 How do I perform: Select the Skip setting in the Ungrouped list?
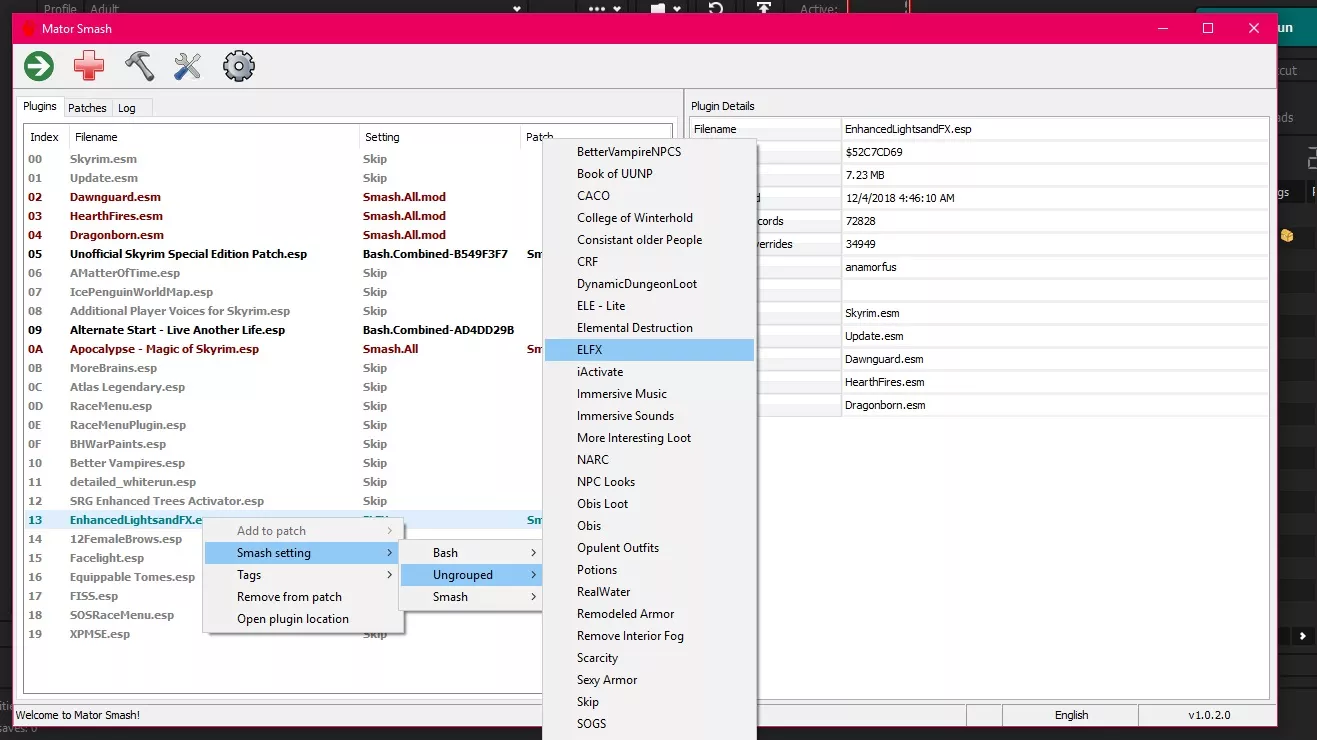pyautogui.click(x=649, y=702)
